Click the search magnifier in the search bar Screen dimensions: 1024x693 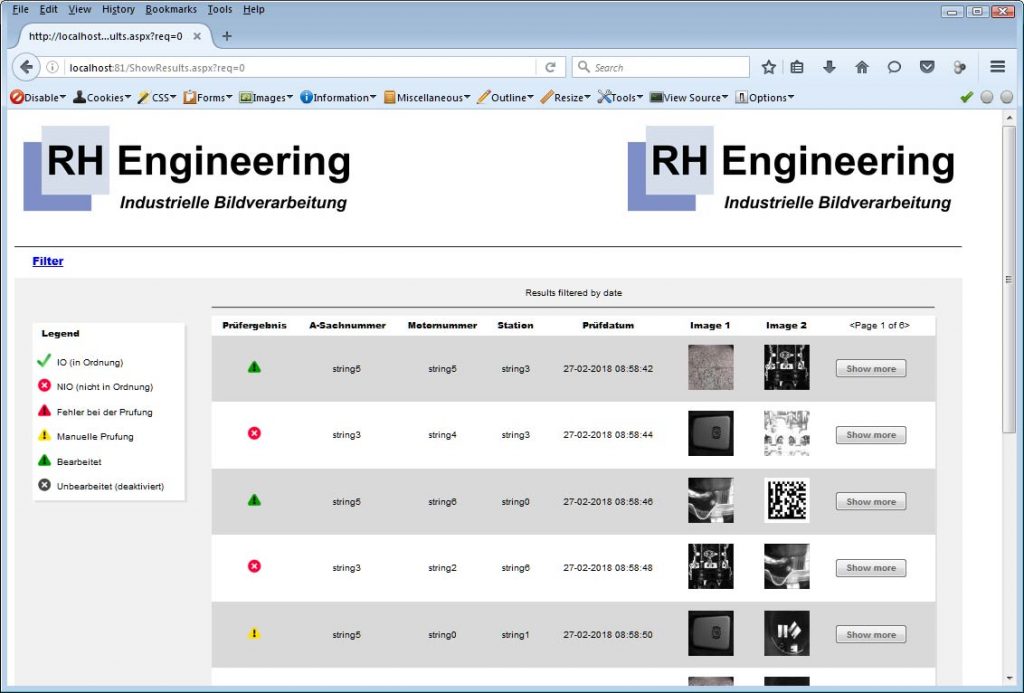[x=583, y=67]
